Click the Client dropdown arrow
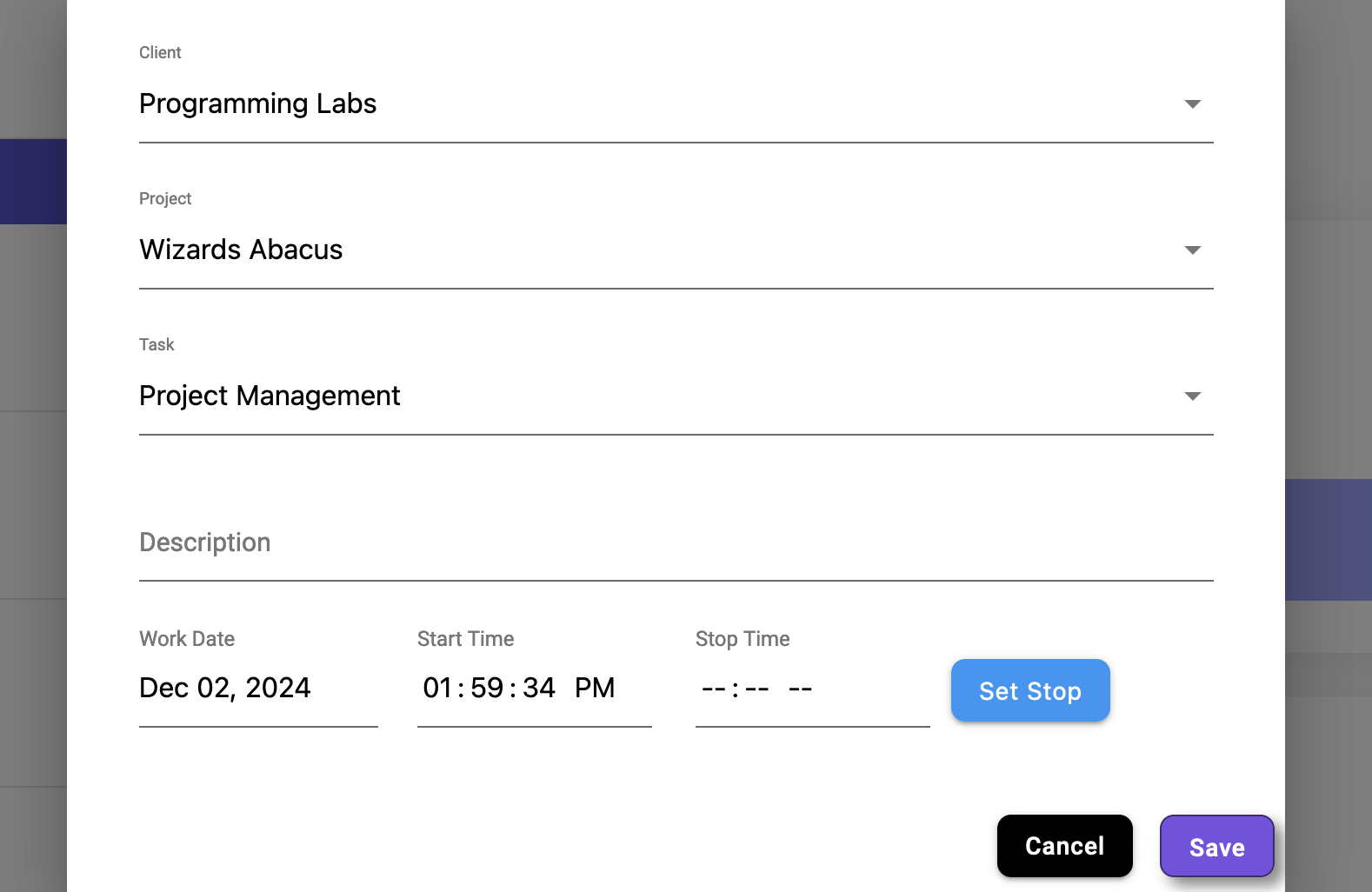 (x=1192, y=104)
